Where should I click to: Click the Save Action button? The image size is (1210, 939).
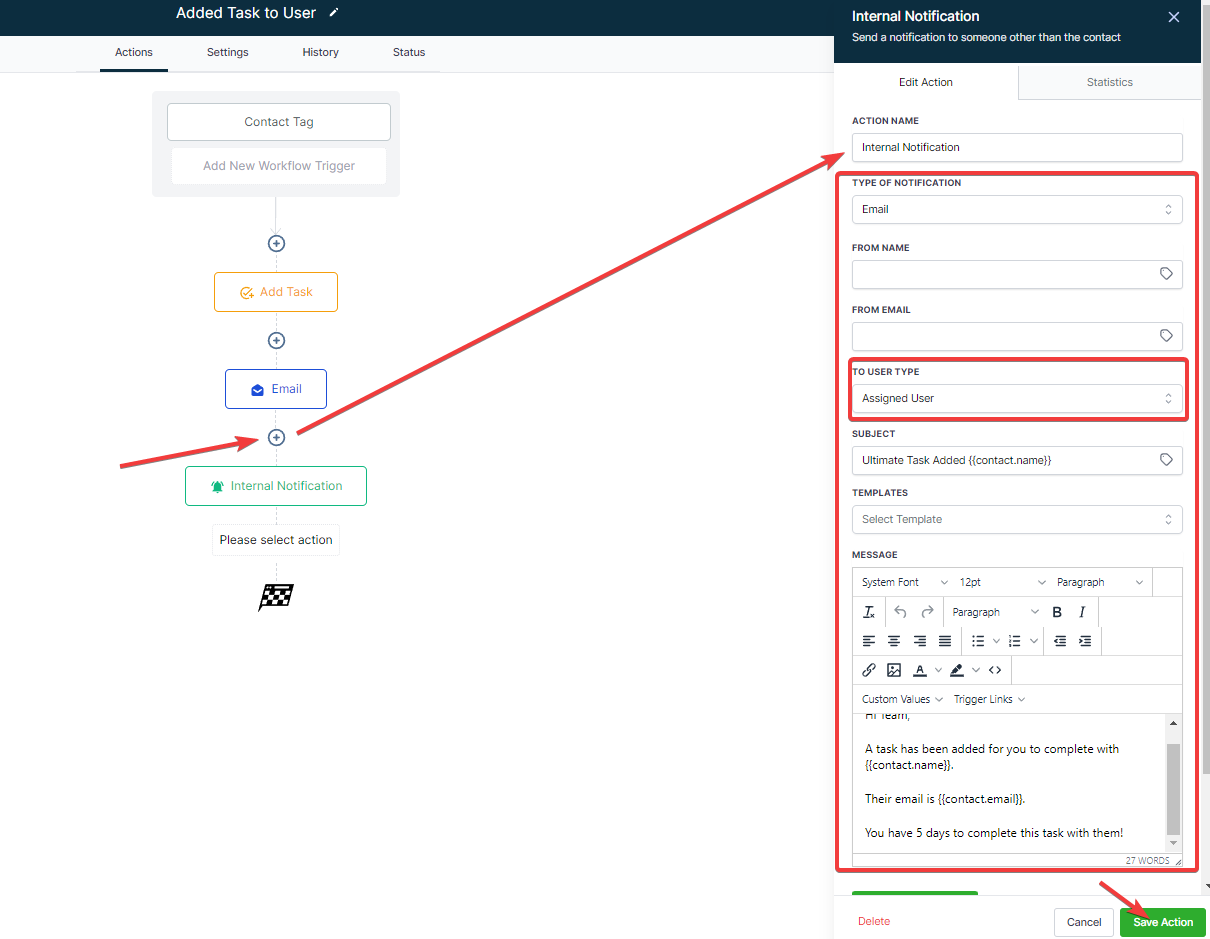point(1163,922)
